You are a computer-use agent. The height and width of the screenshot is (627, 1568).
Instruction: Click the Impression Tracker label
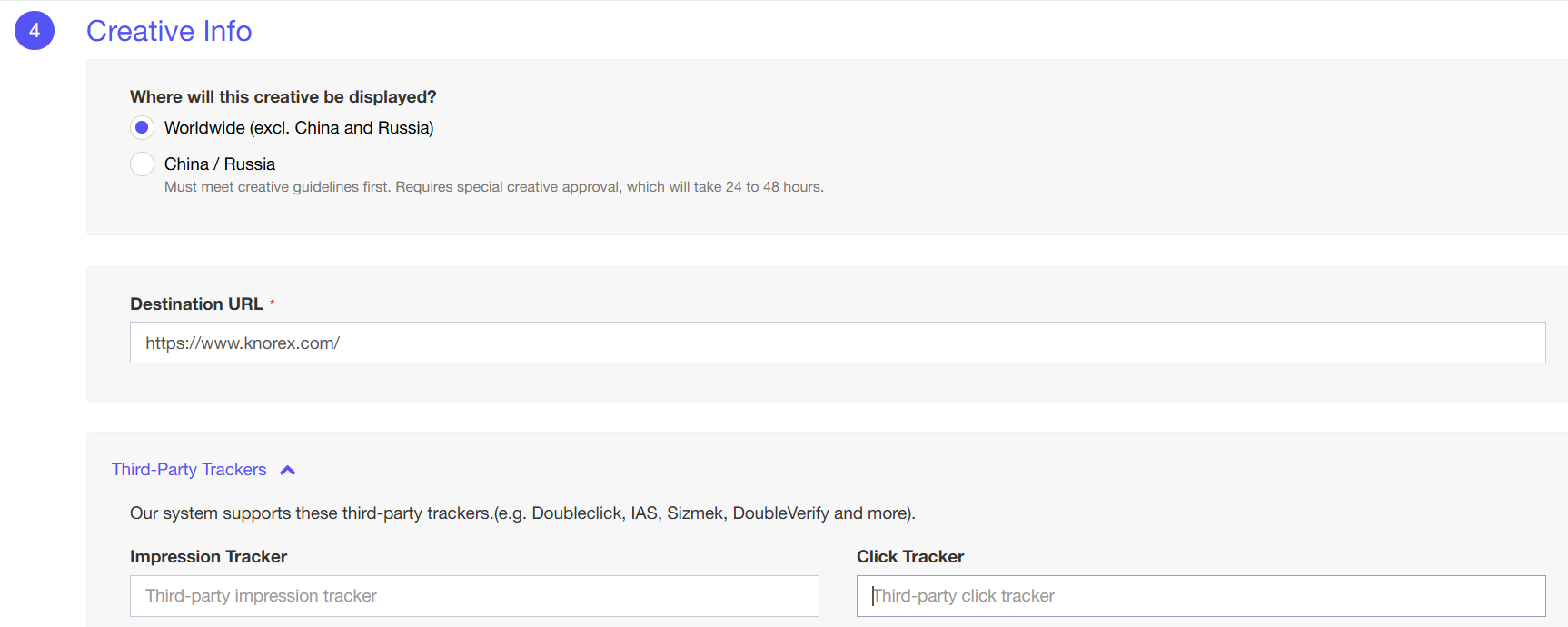coord(208,557)
